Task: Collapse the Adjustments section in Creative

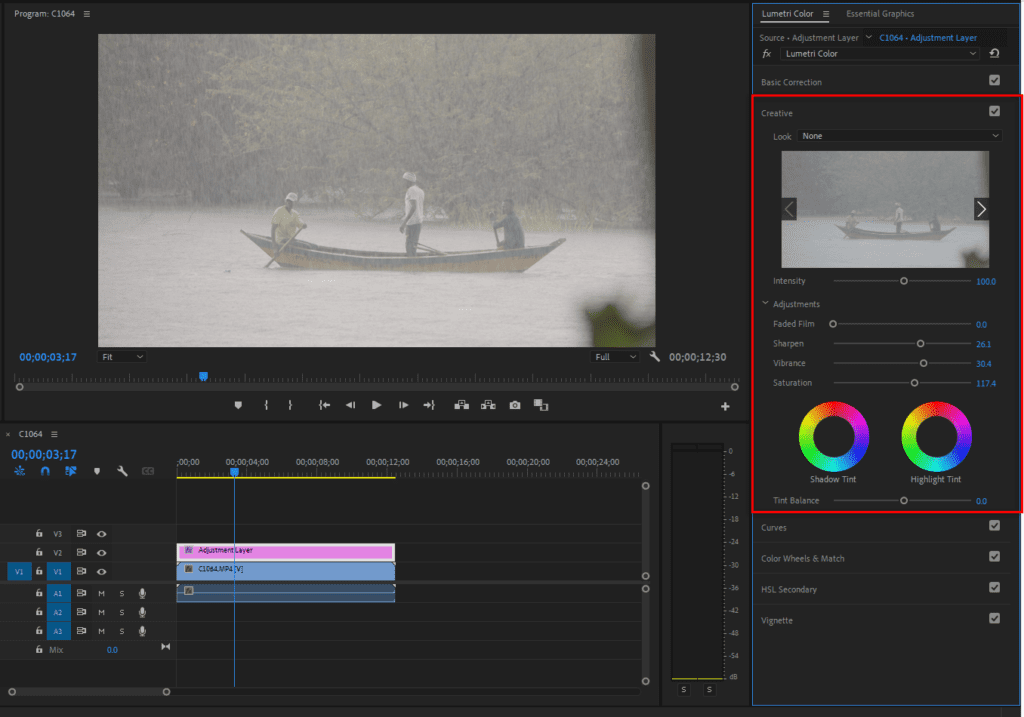Action: tap(766, 303)
